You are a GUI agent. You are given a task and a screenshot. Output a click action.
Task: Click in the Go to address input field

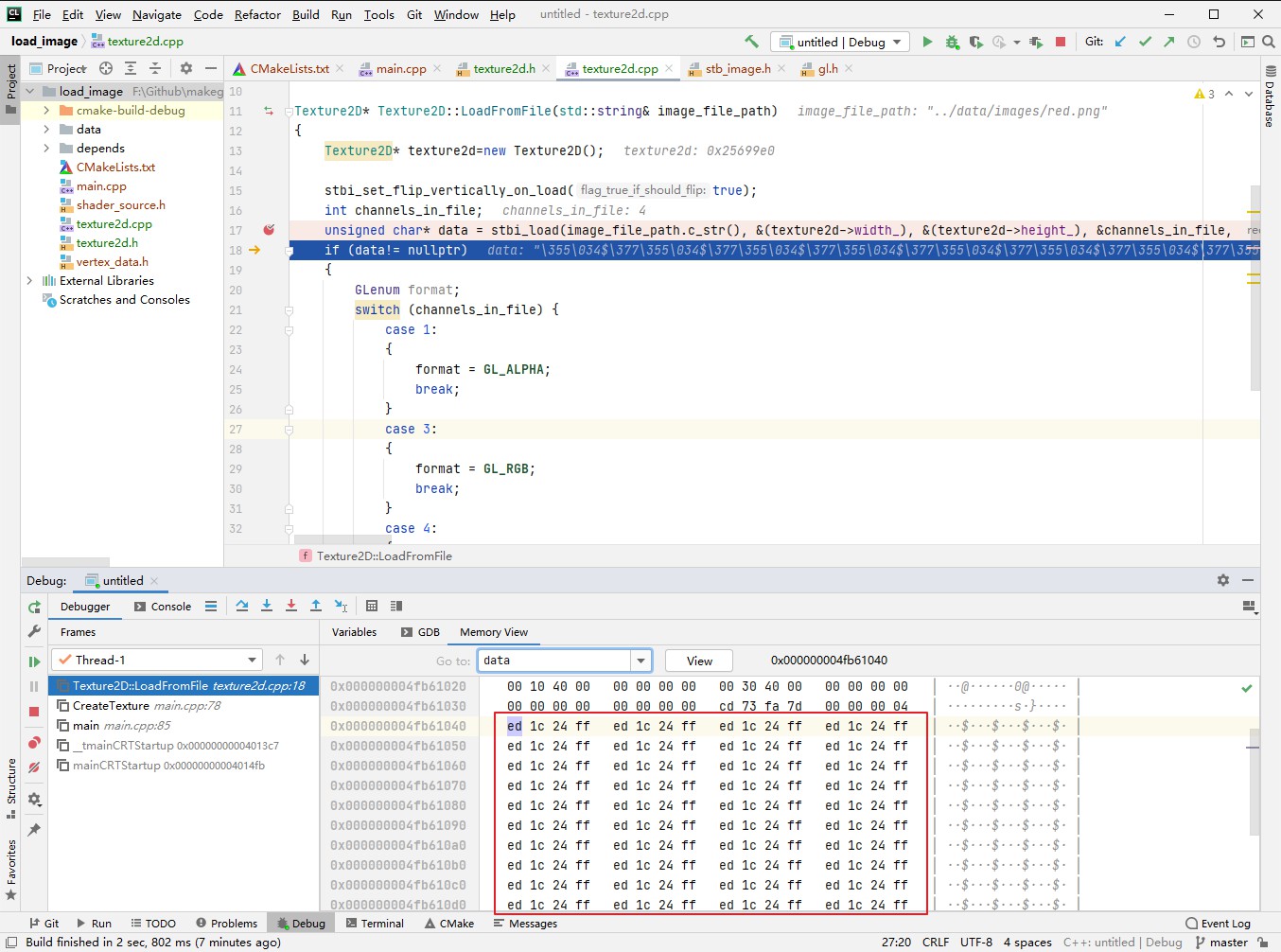pos(555,661)
